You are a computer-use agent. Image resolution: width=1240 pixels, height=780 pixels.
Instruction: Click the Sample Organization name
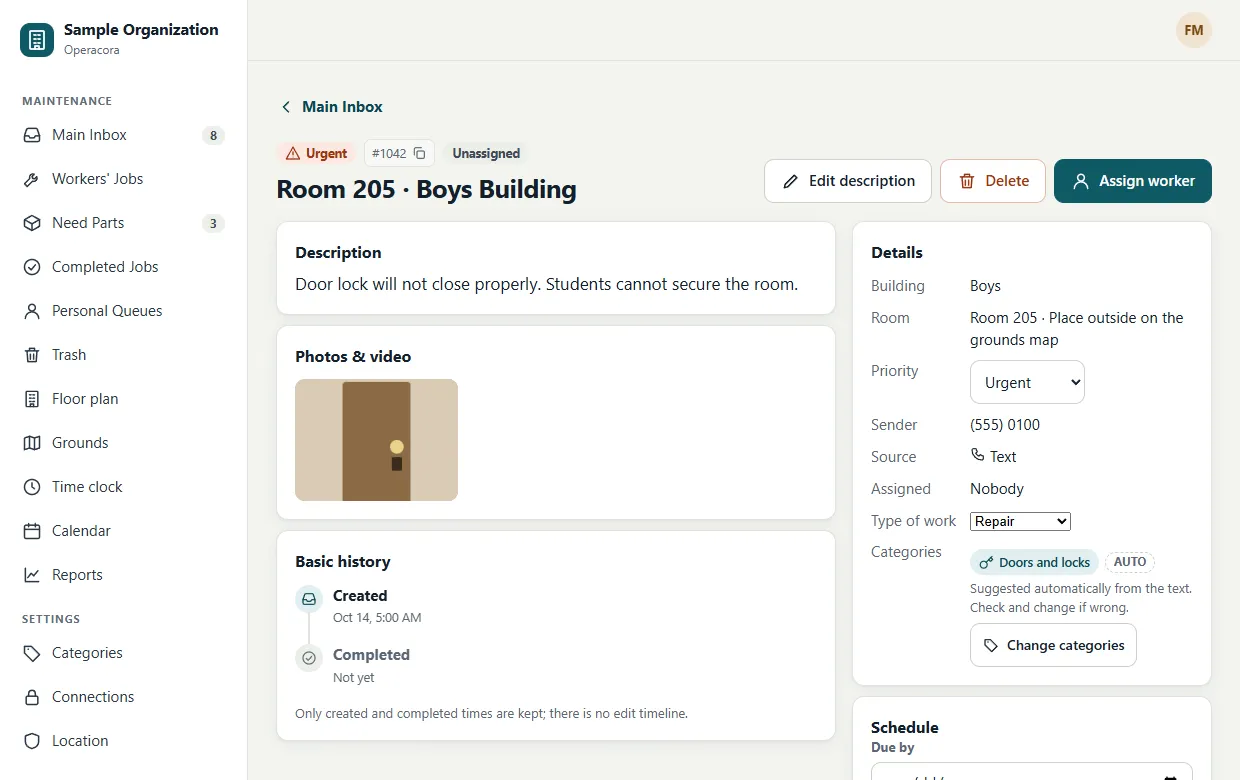pyautogui.click(x=141, y=30)
